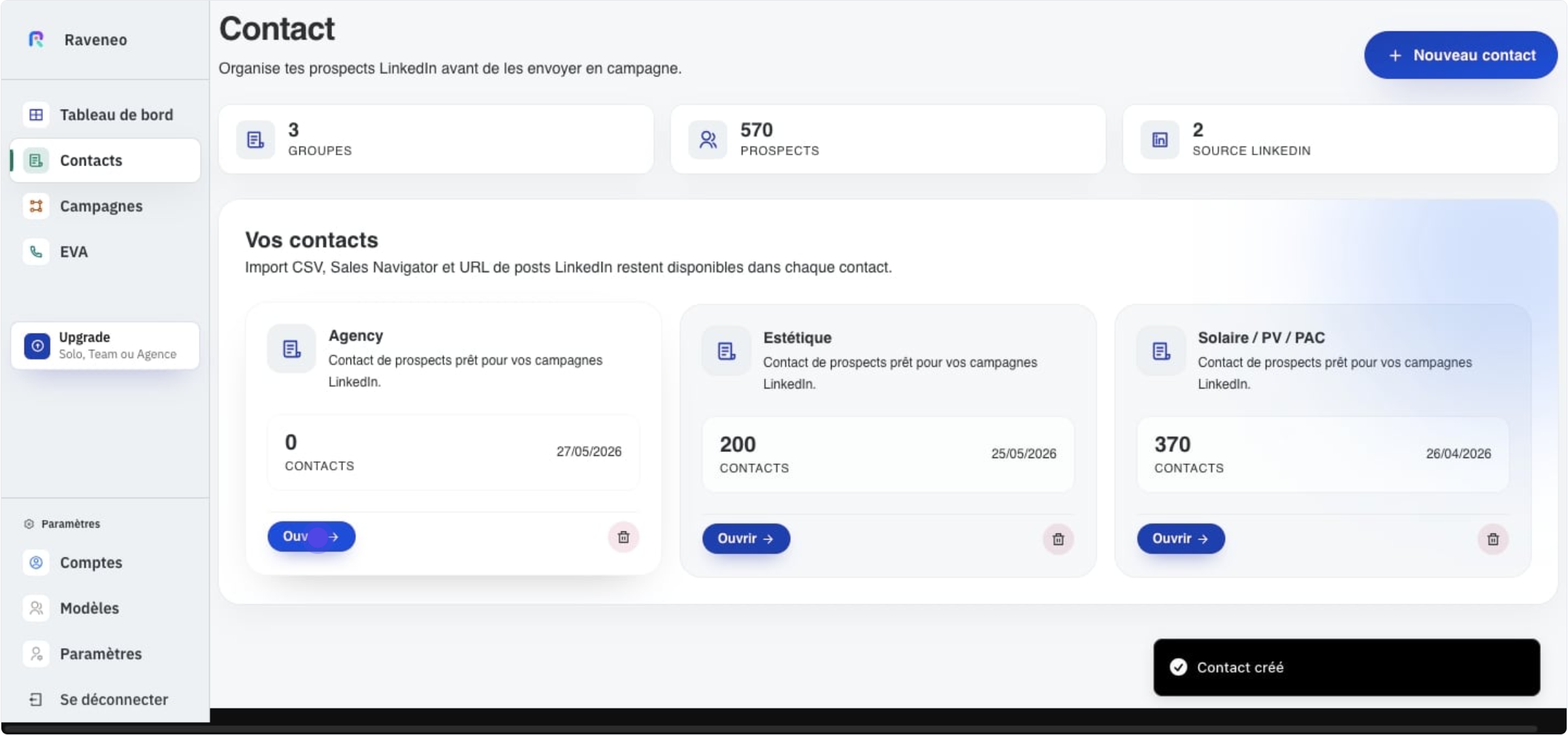Open Paramètres menu entry
The width and height of the screenshot is (1568, 735).
(x=105, y=654)
